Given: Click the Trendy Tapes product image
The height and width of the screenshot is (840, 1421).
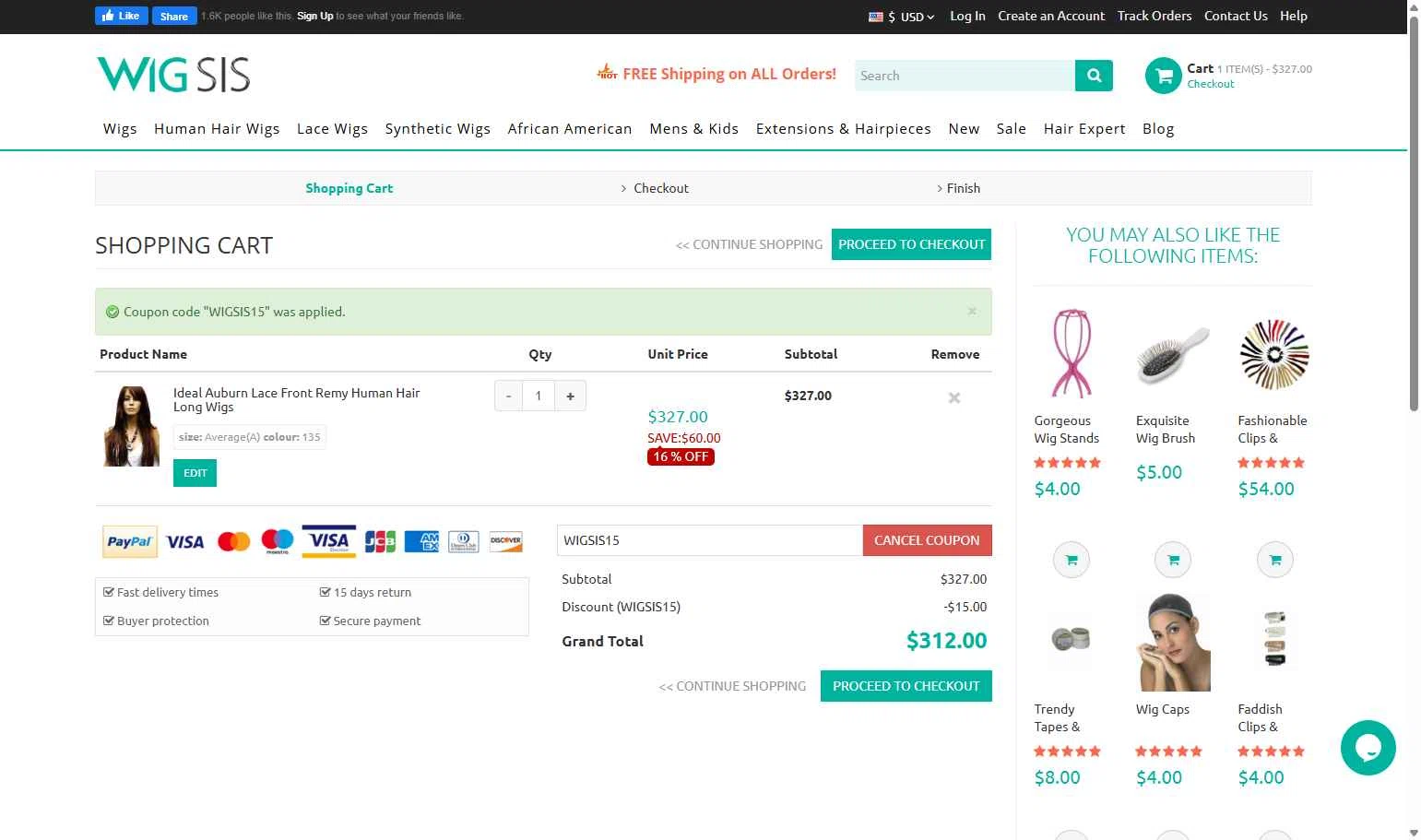Looking at the screenshot, I should pyautogui.click(x=1071, y=638).
